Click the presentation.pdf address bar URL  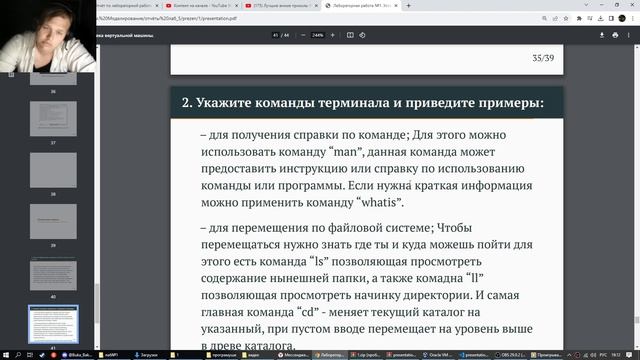pyautogui.click(x=167, y=18)
